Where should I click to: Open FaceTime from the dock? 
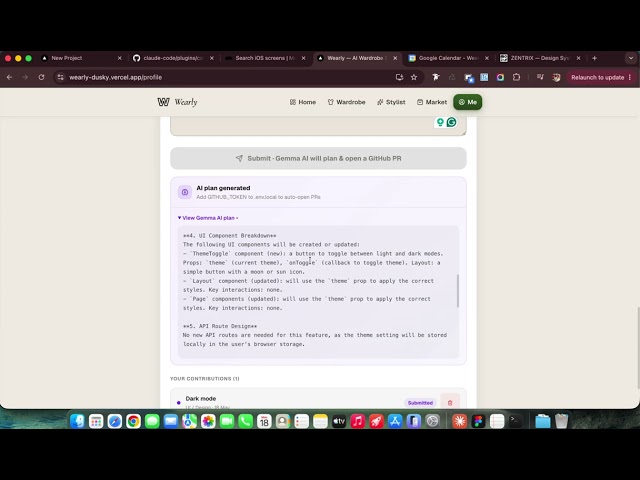227,421
